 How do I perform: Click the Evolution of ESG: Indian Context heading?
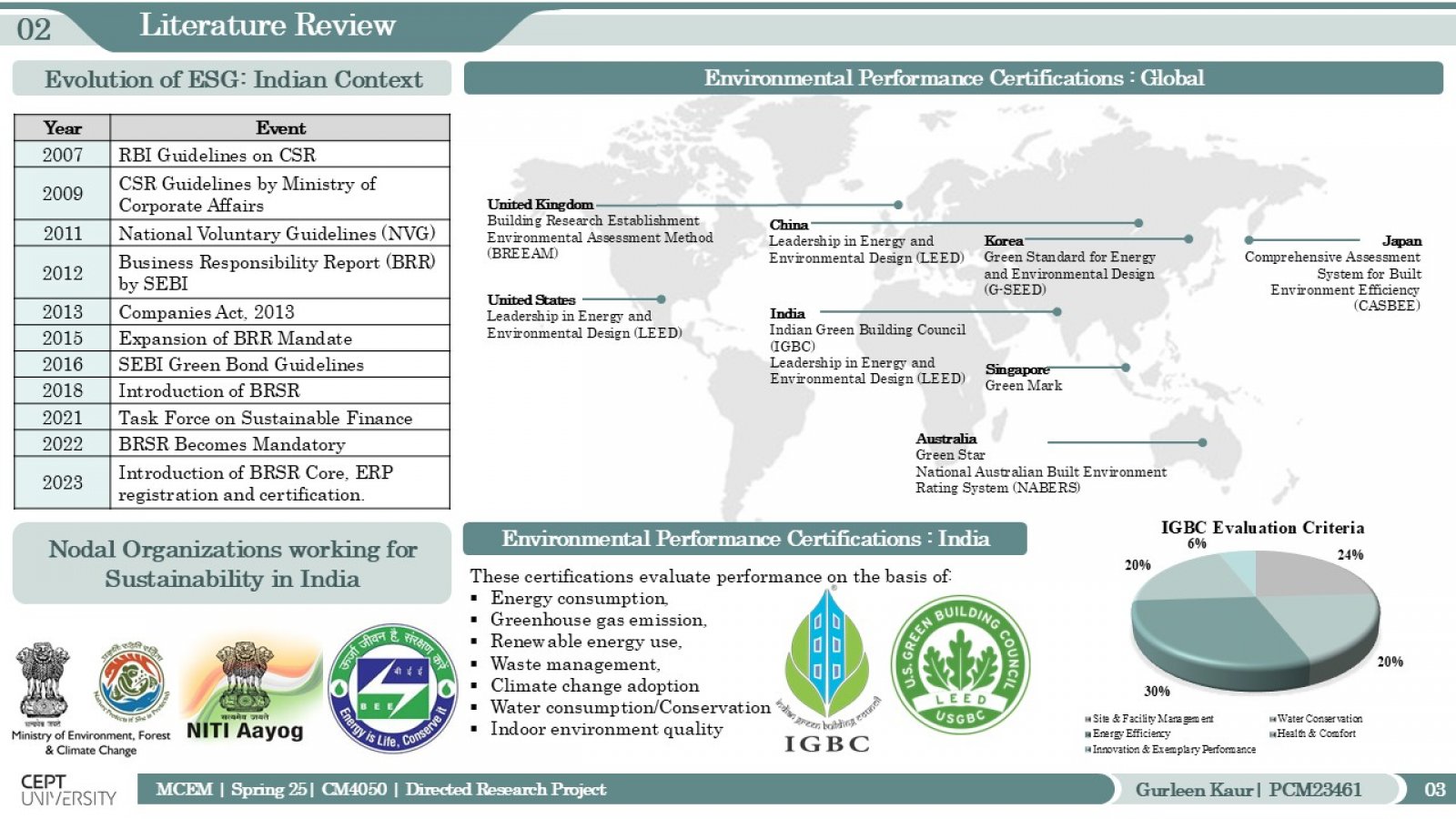(x=233, y=79)
